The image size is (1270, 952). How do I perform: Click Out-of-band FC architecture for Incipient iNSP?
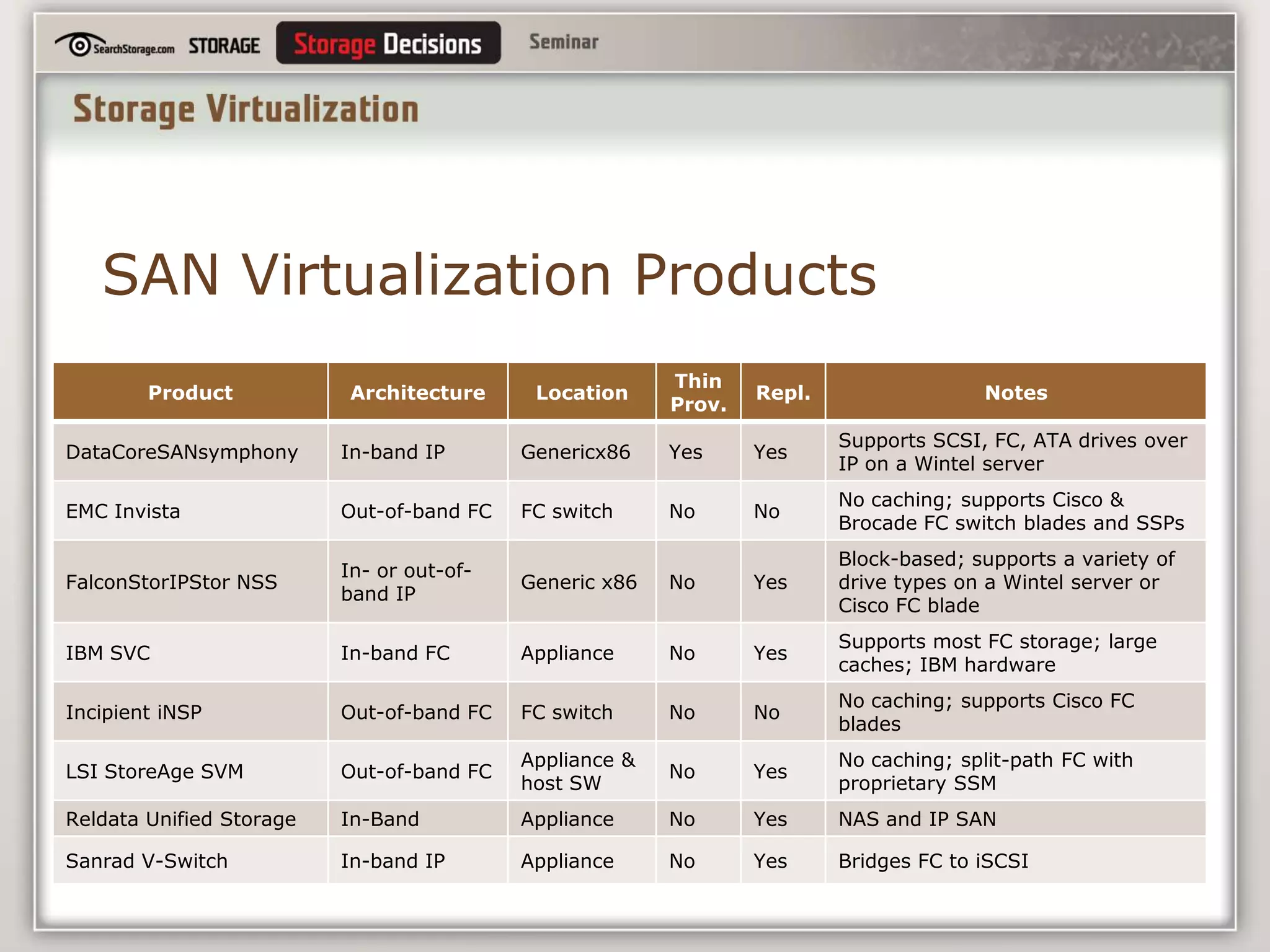418,712
